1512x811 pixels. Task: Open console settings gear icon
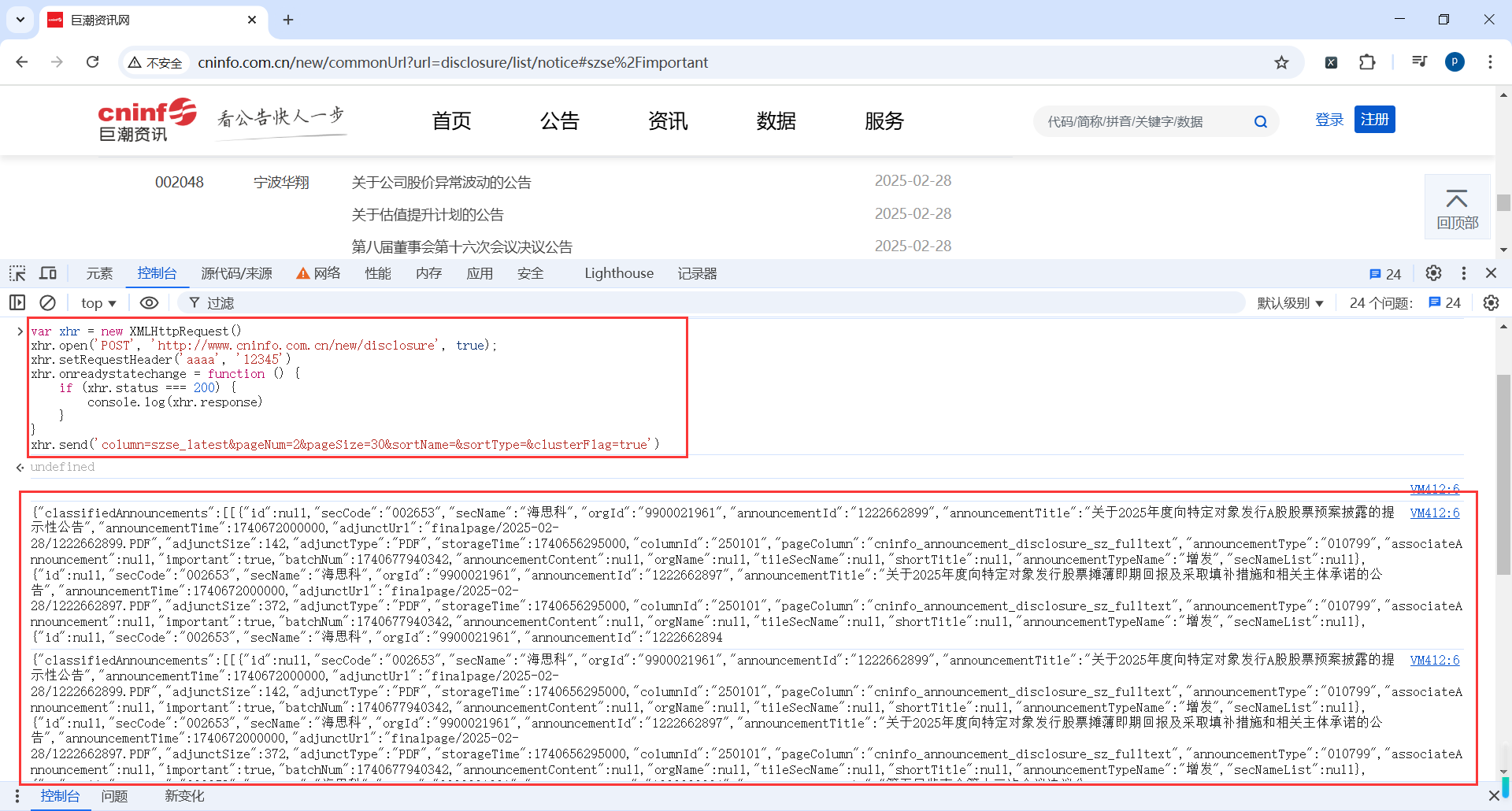coord(1491,303)
